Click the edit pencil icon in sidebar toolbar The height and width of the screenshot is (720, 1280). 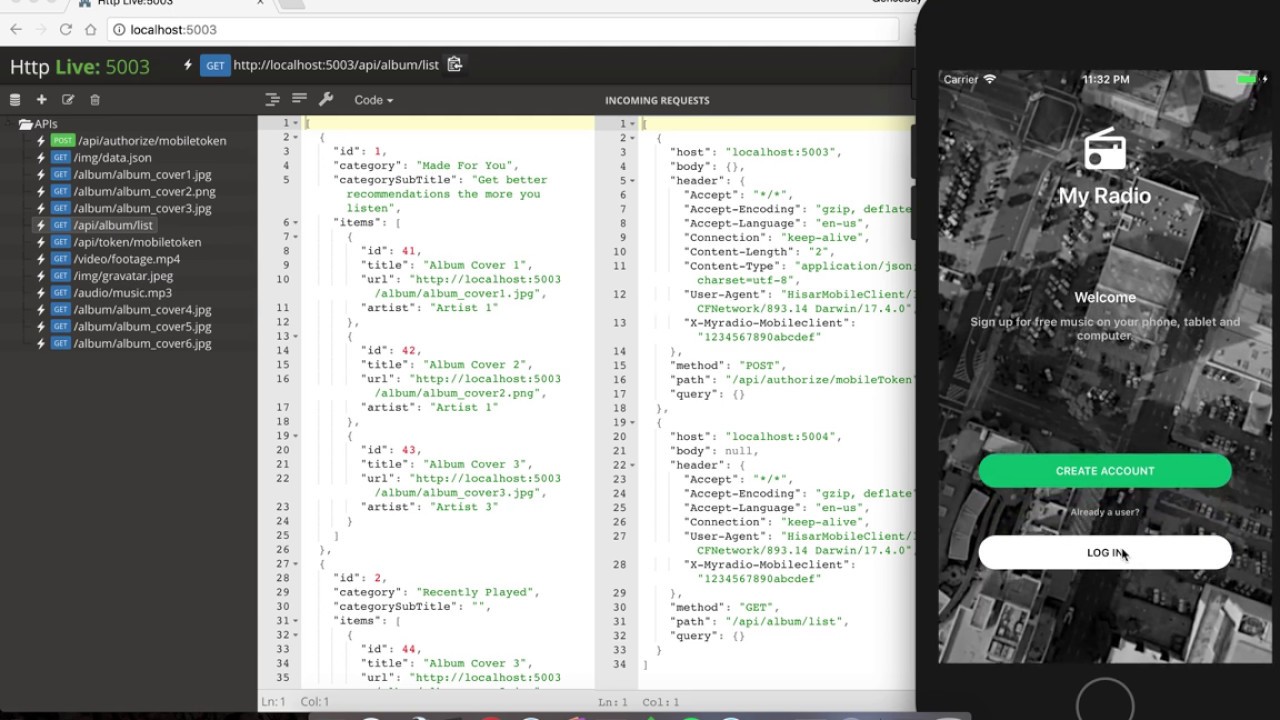pyautogui.click(x=68, y=100)
